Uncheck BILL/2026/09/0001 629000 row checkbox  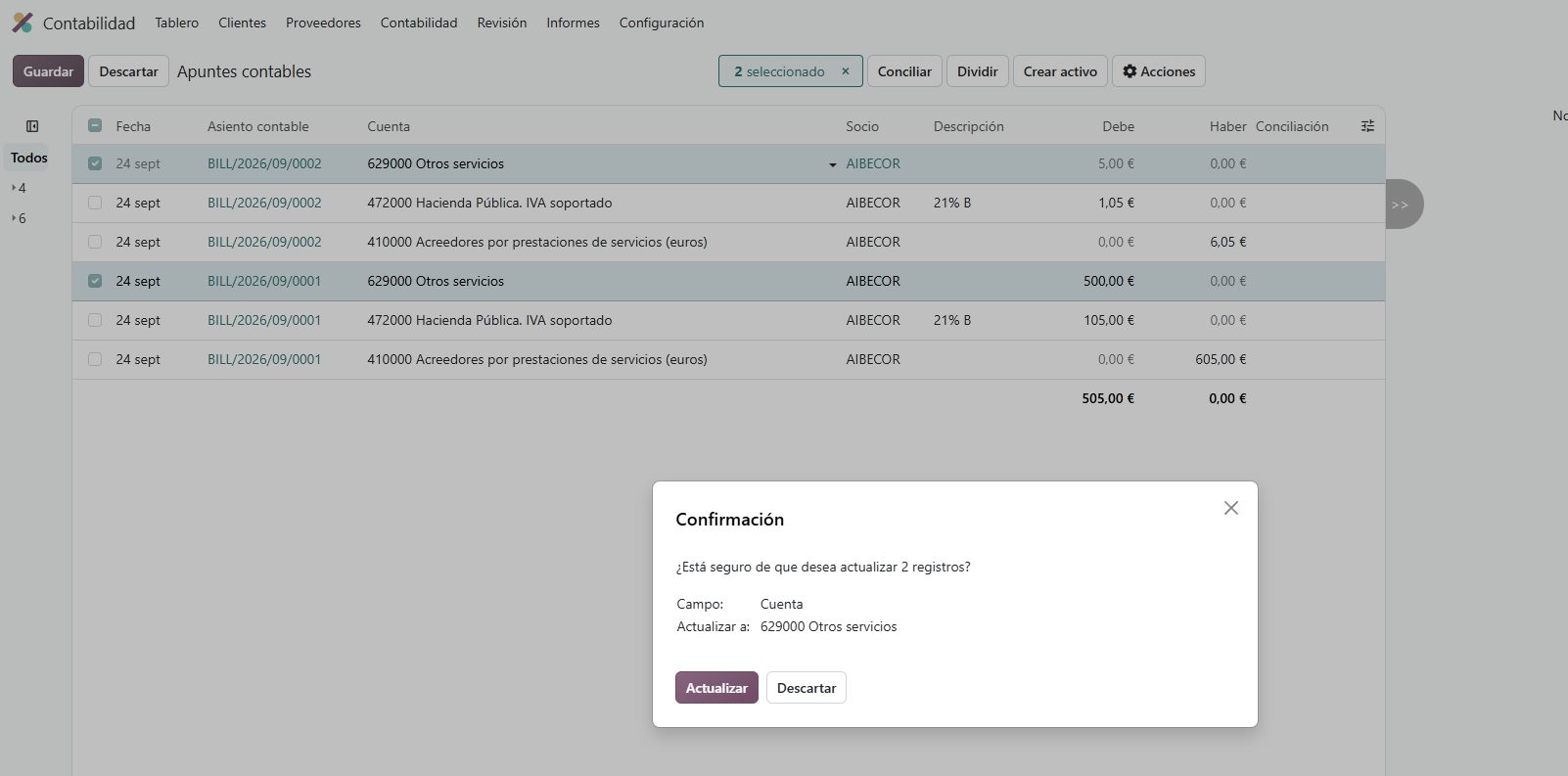coord(95,281)
